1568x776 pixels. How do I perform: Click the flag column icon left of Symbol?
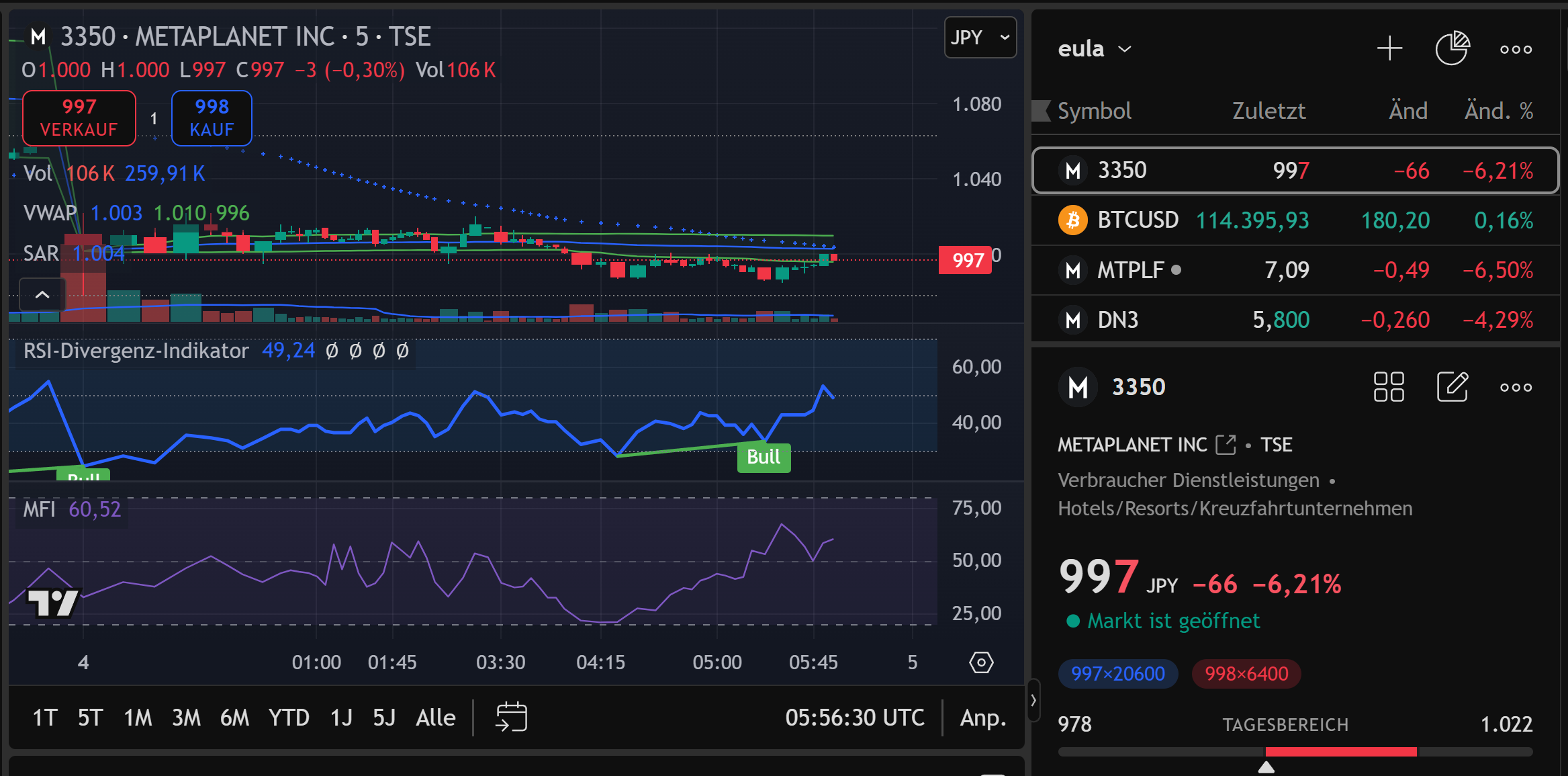click(1042, 111)
